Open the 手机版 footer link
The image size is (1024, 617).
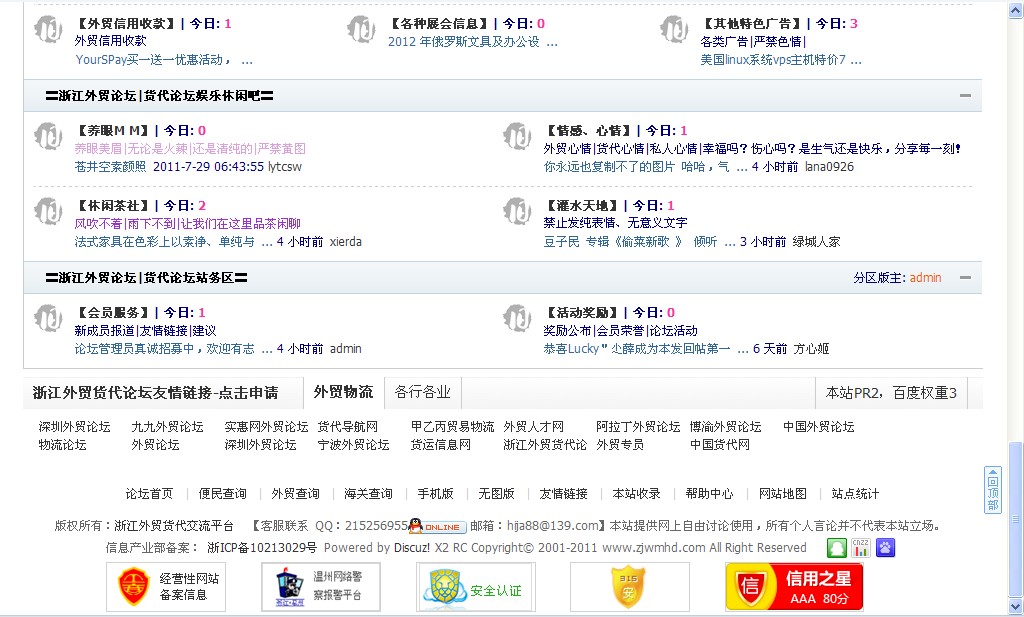436,494
